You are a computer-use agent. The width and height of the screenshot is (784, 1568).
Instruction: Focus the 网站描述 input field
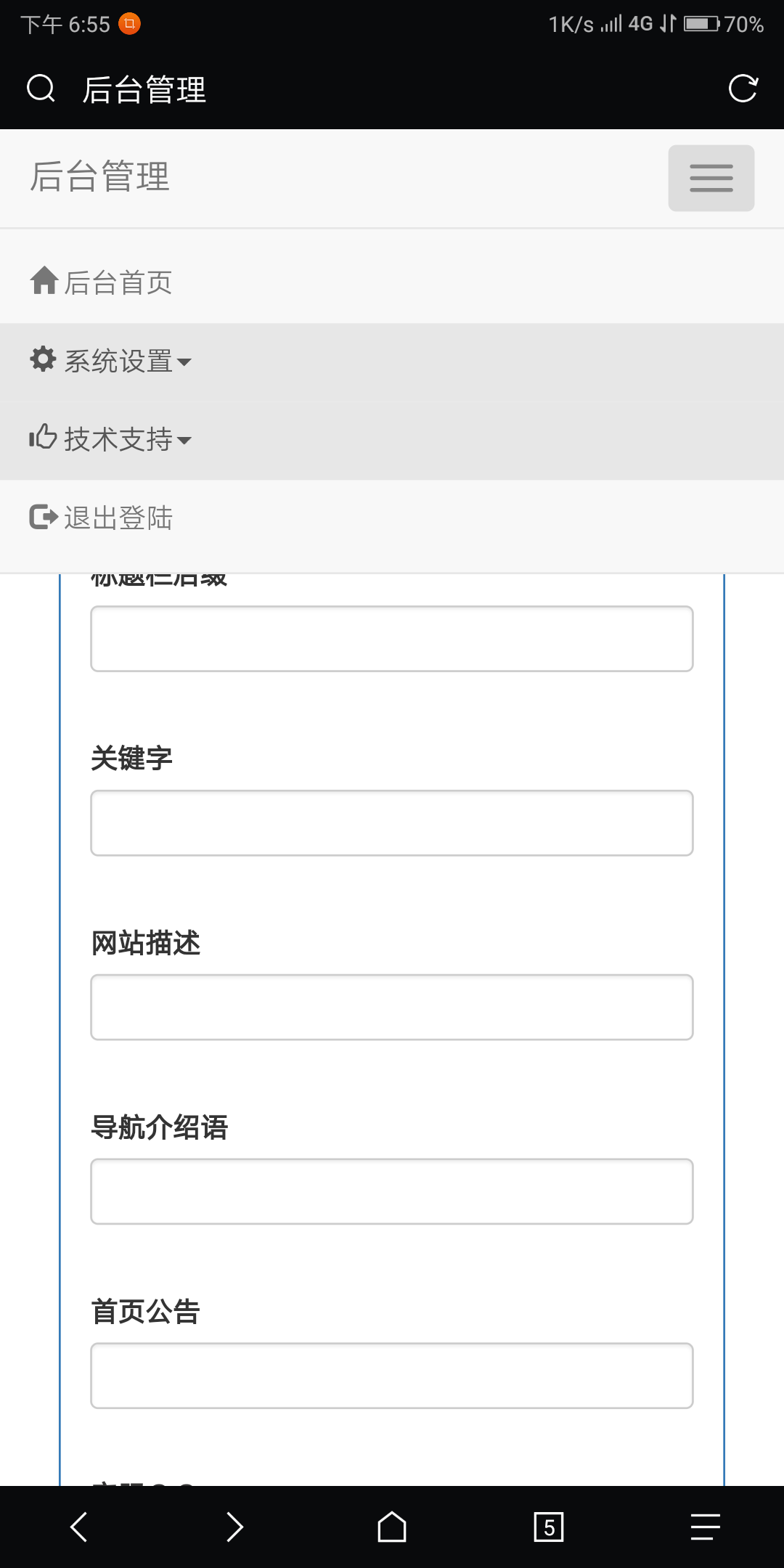[392, 1007]
